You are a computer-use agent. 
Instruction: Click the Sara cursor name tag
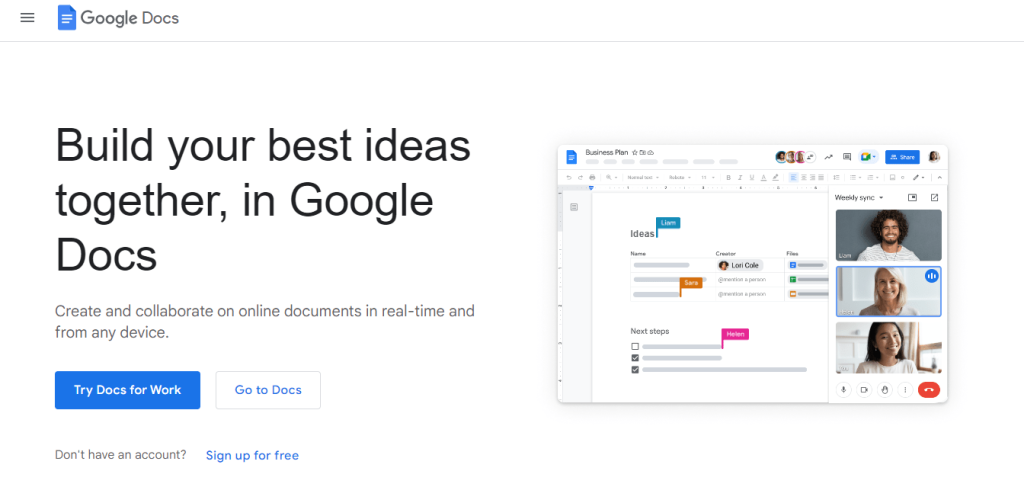[691, 283]
